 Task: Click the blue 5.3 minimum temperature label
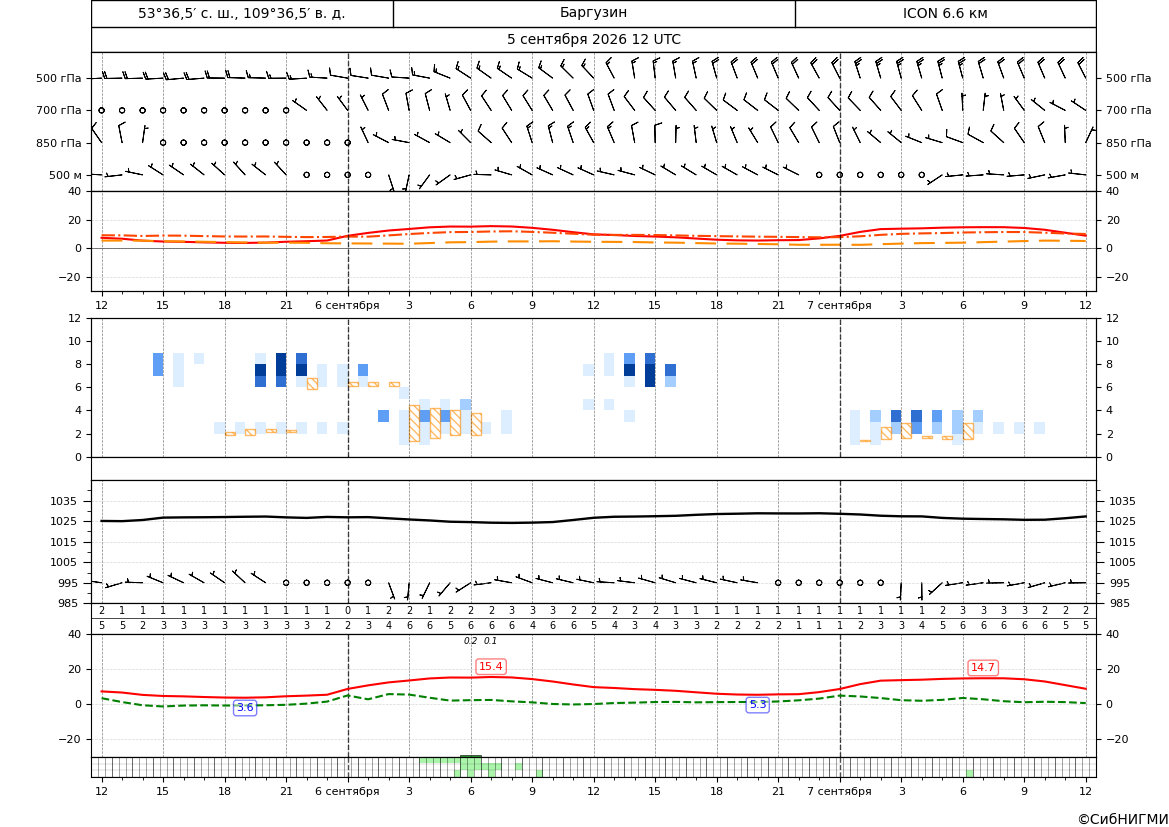[757, 705]
